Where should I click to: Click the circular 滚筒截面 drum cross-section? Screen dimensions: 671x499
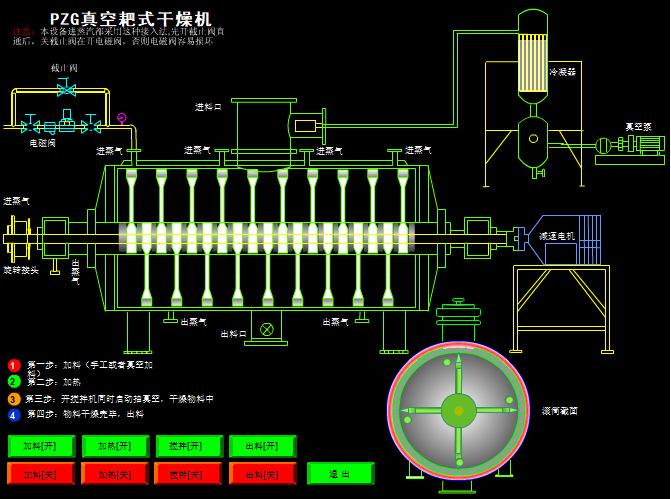[458, 410]
